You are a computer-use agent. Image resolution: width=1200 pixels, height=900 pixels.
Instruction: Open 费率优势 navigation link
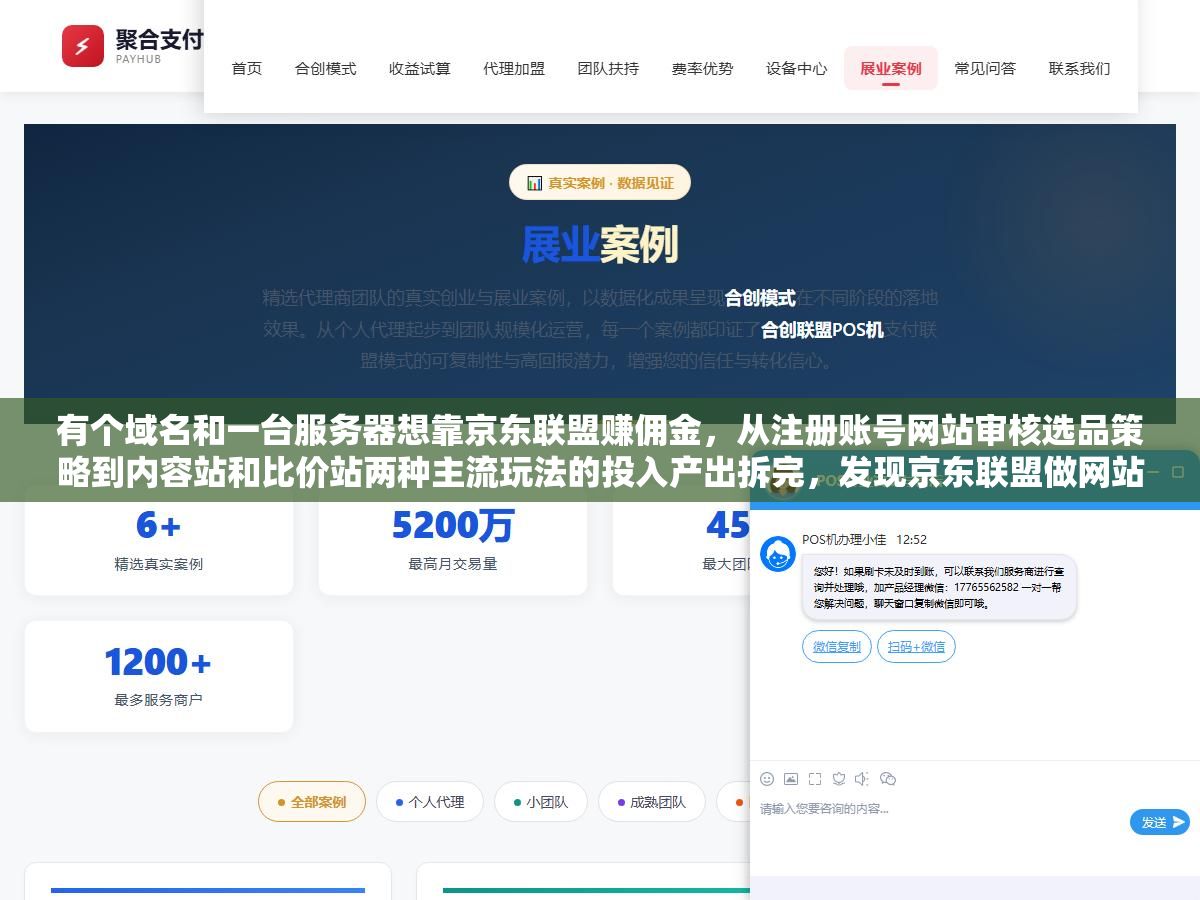(x=702, y=69)
